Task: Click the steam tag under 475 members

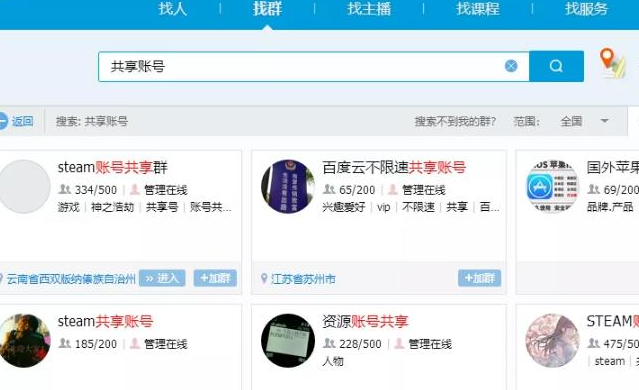Action: pyautogui.click(x=610, y=361)
